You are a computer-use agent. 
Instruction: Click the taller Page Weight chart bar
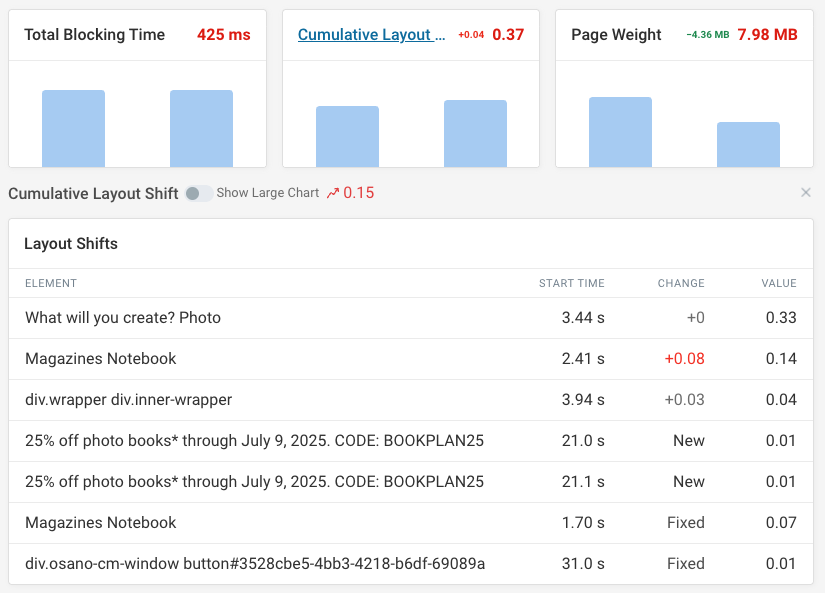pyautogui.click(x=621, y=128)
